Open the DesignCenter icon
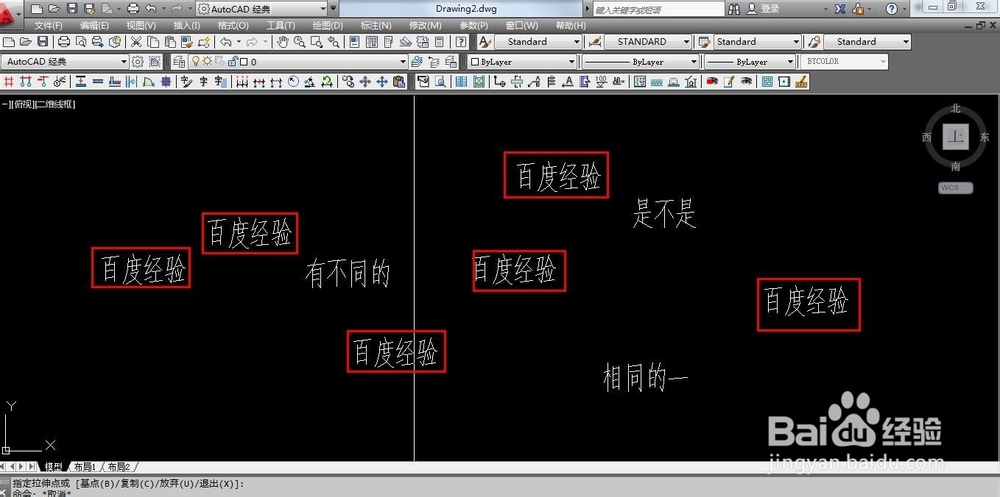Screen dimensions: 1000x497 [x=371, y=42]
